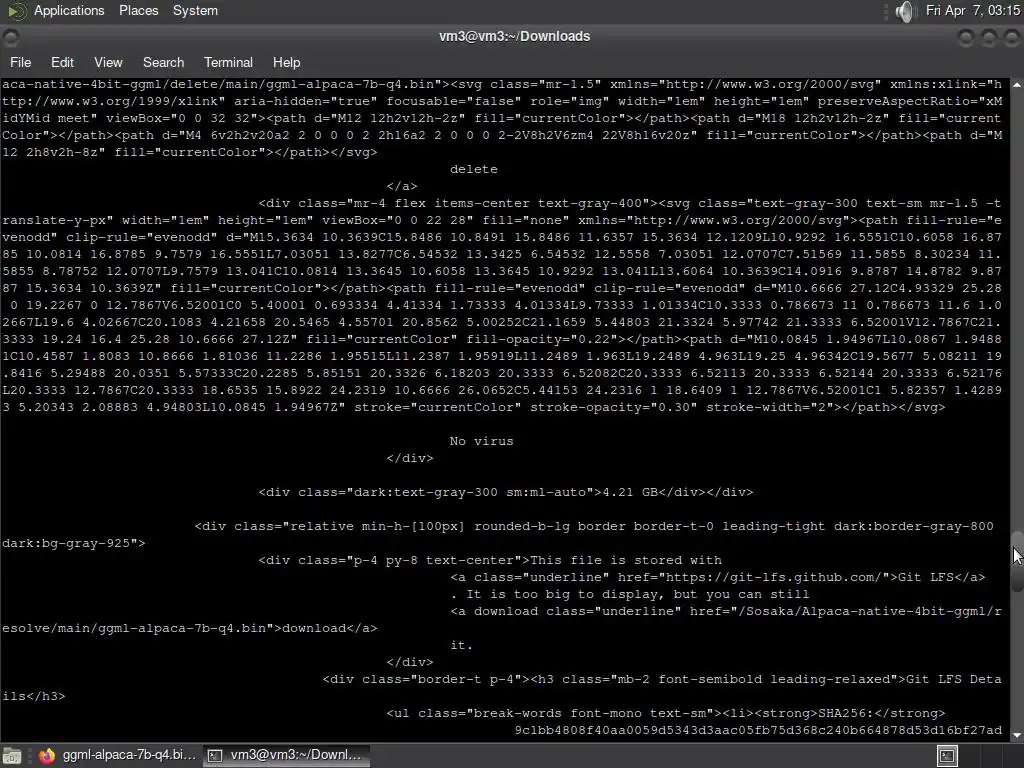
Task: Click the 'This file is stored with' text
Action: [626, 560]
